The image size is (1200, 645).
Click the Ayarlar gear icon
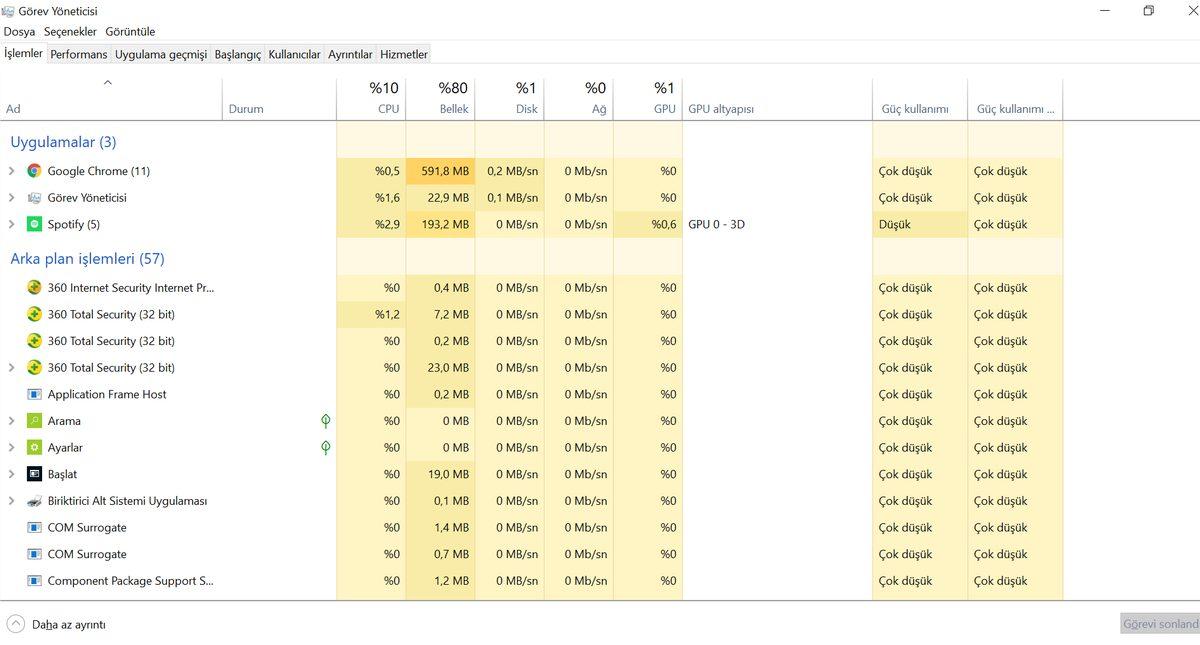[34, 447]
